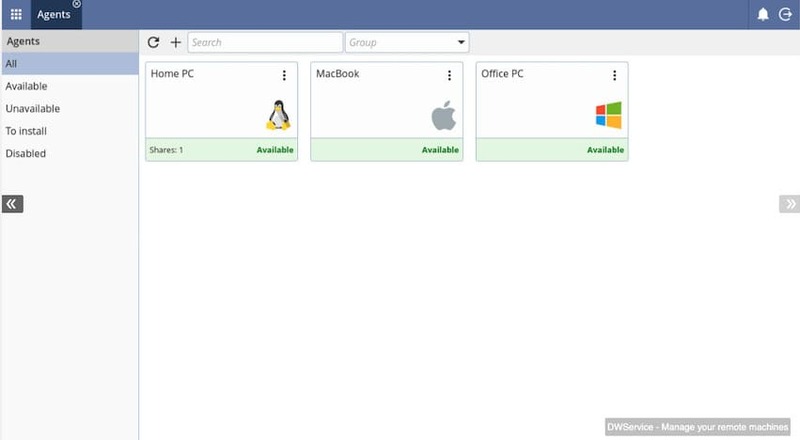Click the Linux penguin icon on Home PC
Image resolution: width=800 pixels, height=440 pixels.
[279, 115]
